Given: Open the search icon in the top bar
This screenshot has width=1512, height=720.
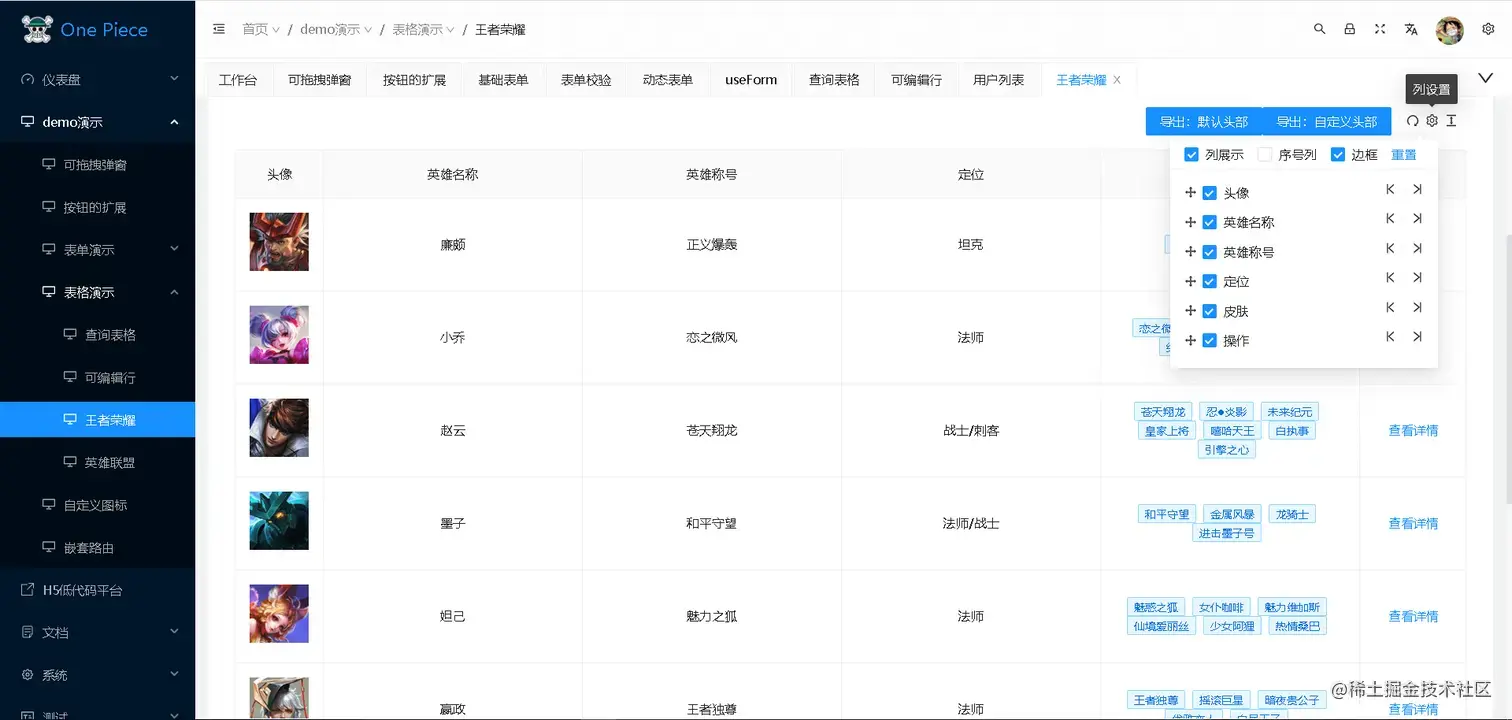Looking at the screenshot, I should click(1319, 29).
